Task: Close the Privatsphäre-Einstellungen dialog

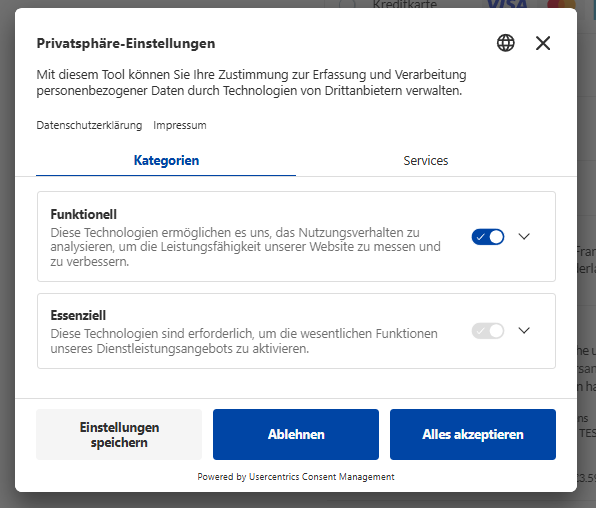Action: point(543,43)
